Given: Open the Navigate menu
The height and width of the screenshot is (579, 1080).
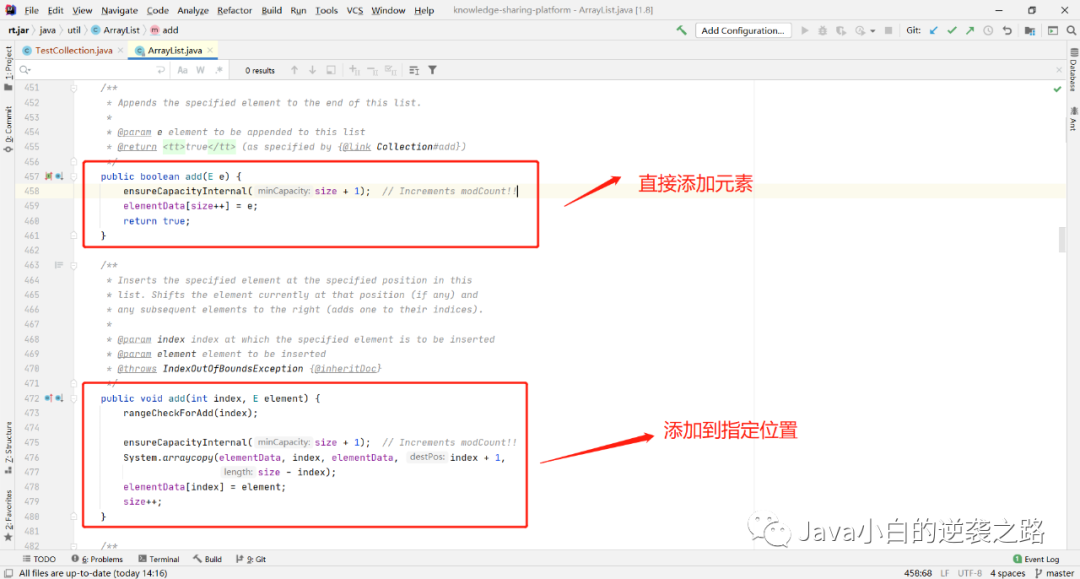Looking at the screenshot, I should coord(119,10).
